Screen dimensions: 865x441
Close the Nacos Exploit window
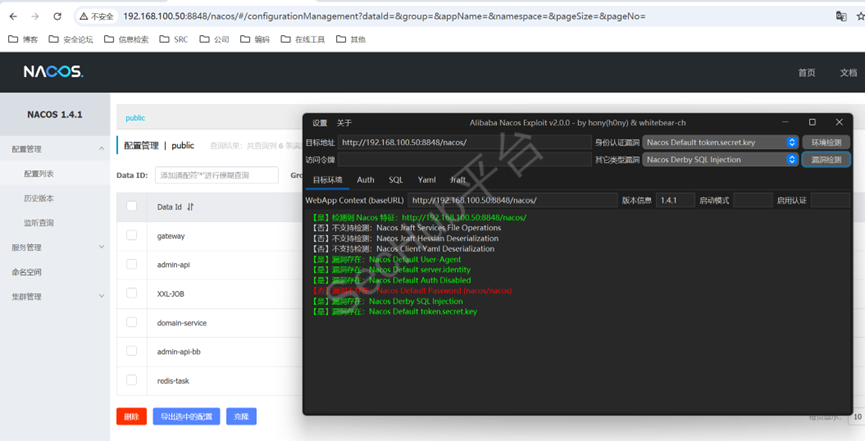839,122
